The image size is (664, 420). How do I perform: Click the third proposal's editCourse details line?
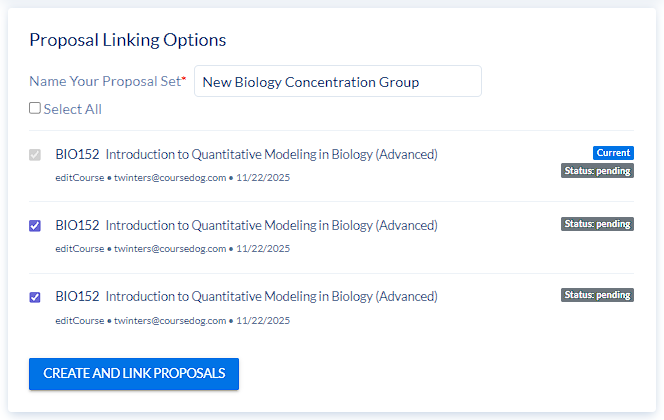tap(173, 321)
